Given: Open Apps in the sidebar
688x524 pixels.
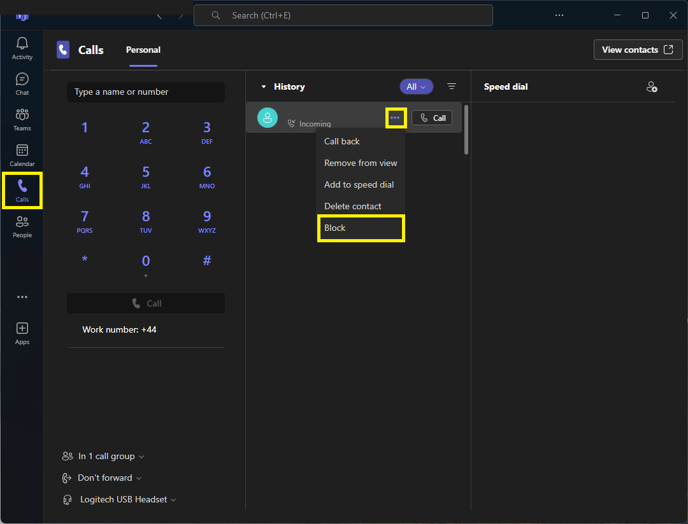Looking at the screenshot, I should coord(22,334).
